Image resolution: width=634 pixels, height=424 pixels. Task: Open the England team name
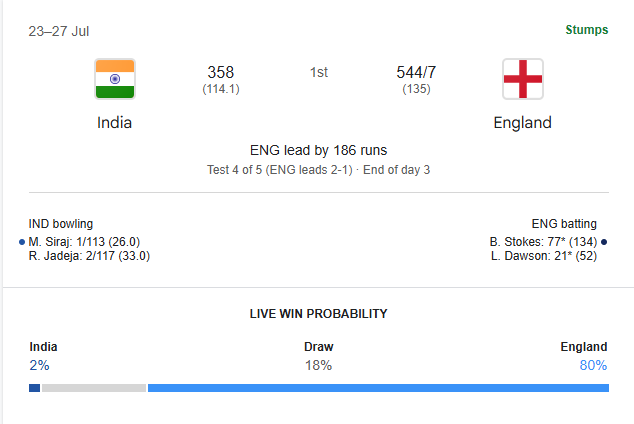coord(522,122)
